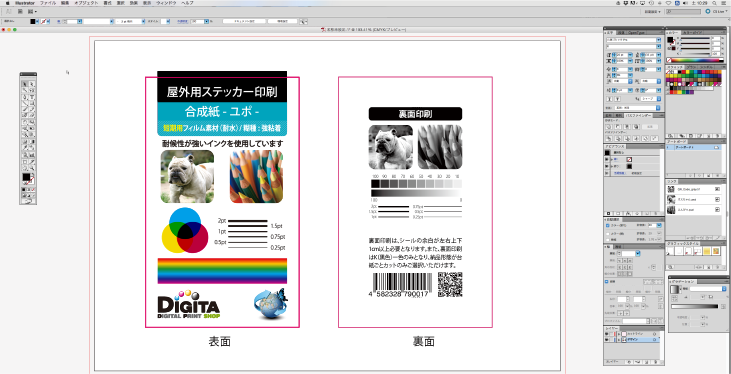Hide the カットライン layer
731x374 pixels.
pyautogui.click(x=607, y=334)
